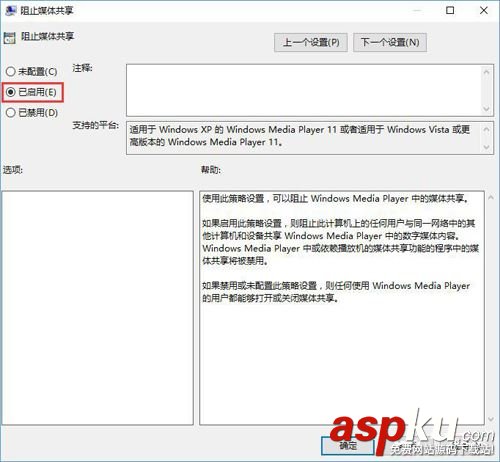
Task: Maximize the 阻止媒体共享 window
Action: coord(450,10)
